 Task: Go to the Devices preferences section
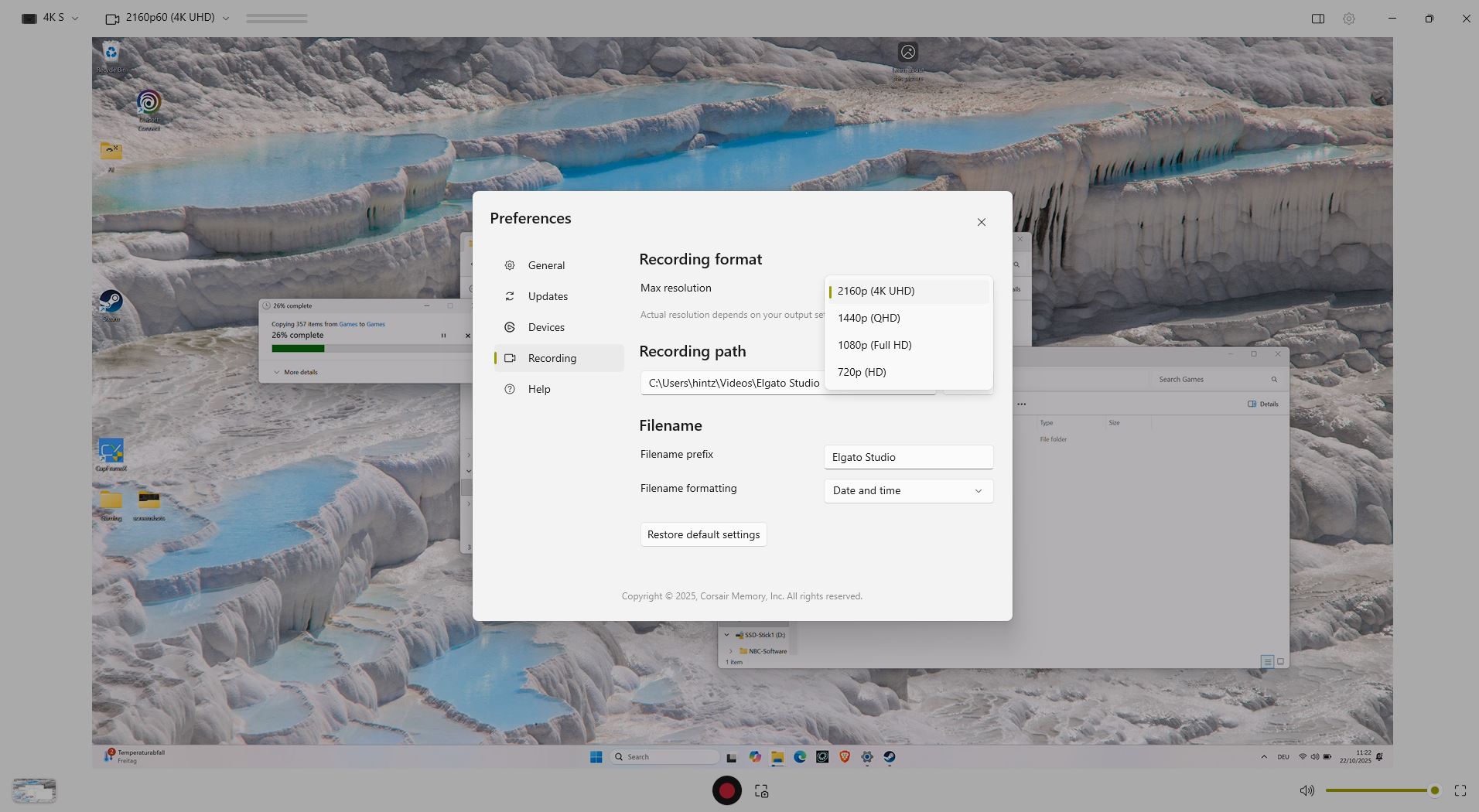[x=546, y=327]
